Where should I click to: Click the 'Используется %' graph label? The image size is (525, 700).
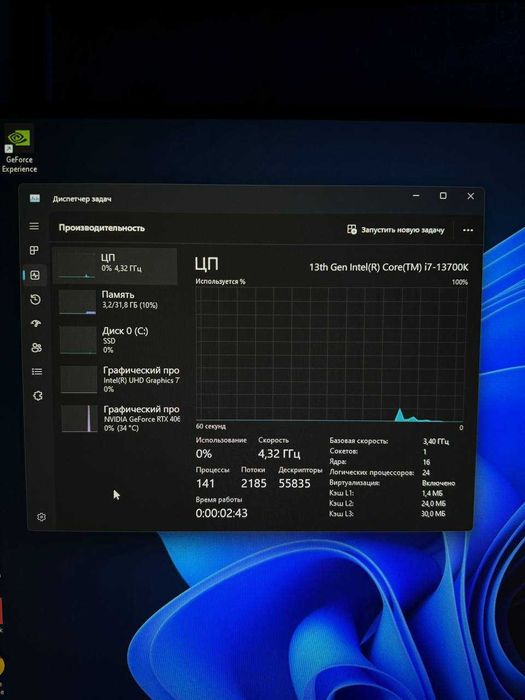[x=220, y=282]
